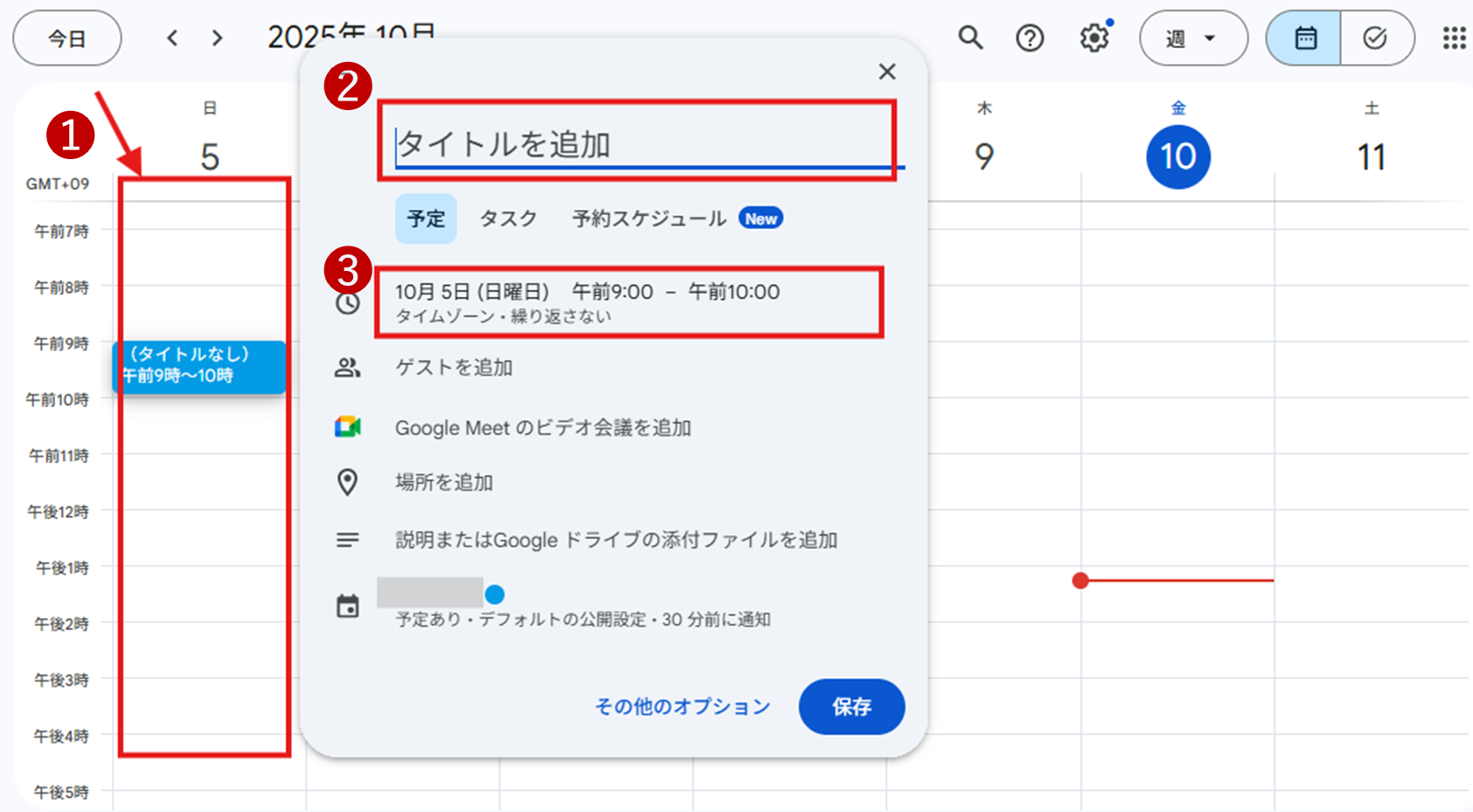Click the add guests people icon
This screenshot has width=1473, height=812.
click(x=348, y=368)
